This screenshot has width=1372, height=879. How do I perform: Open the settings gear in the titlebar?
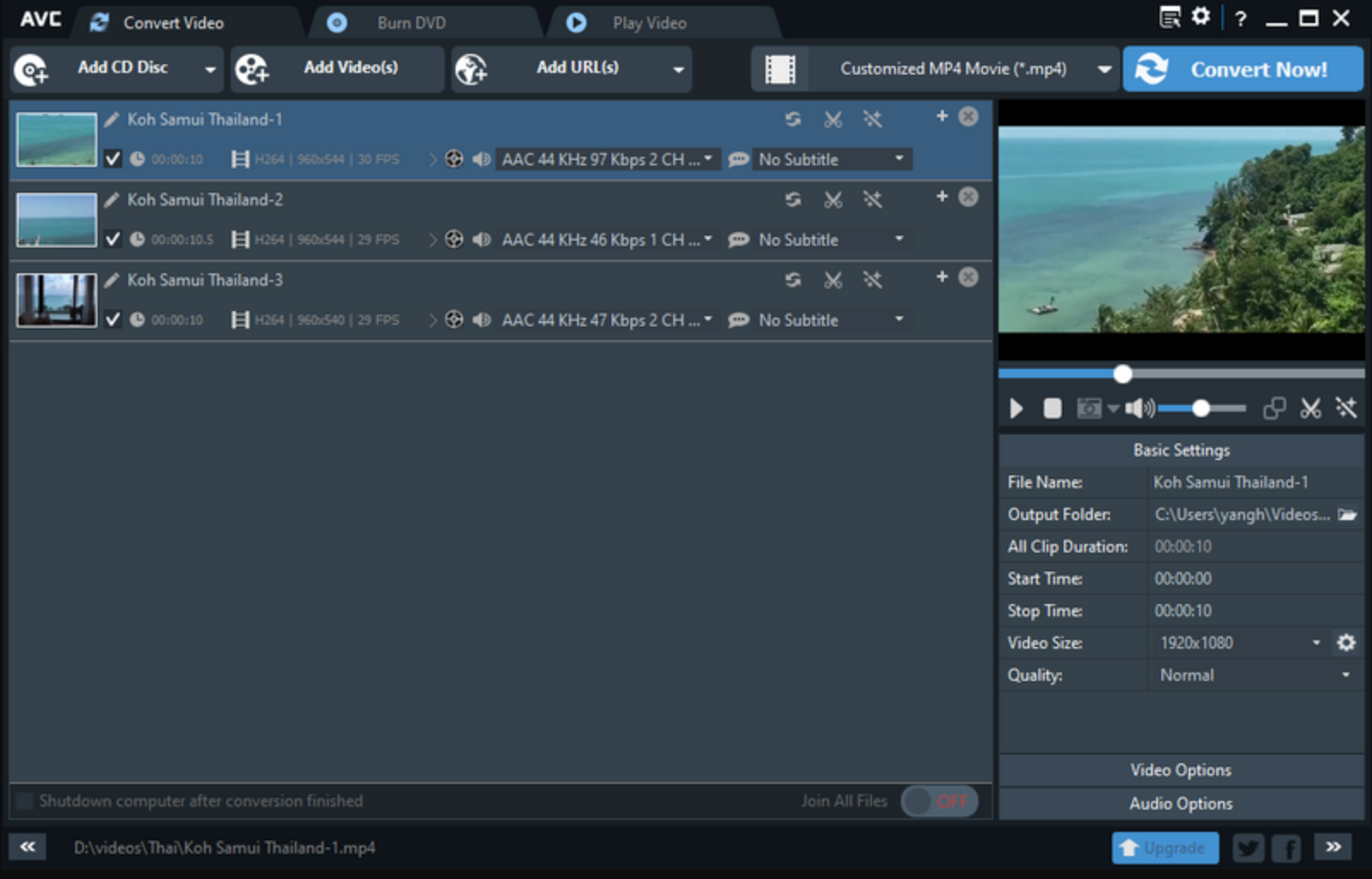[1201, 17]
